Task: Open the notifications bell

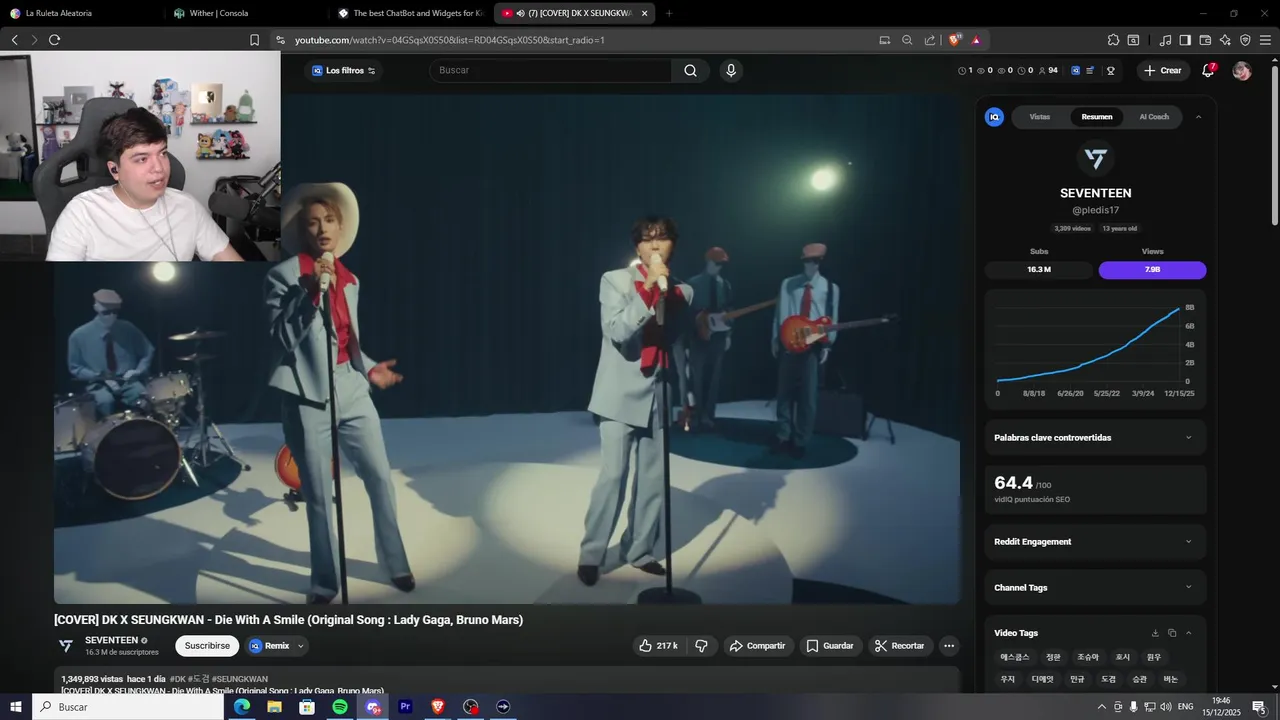Action: point(1208,70)
